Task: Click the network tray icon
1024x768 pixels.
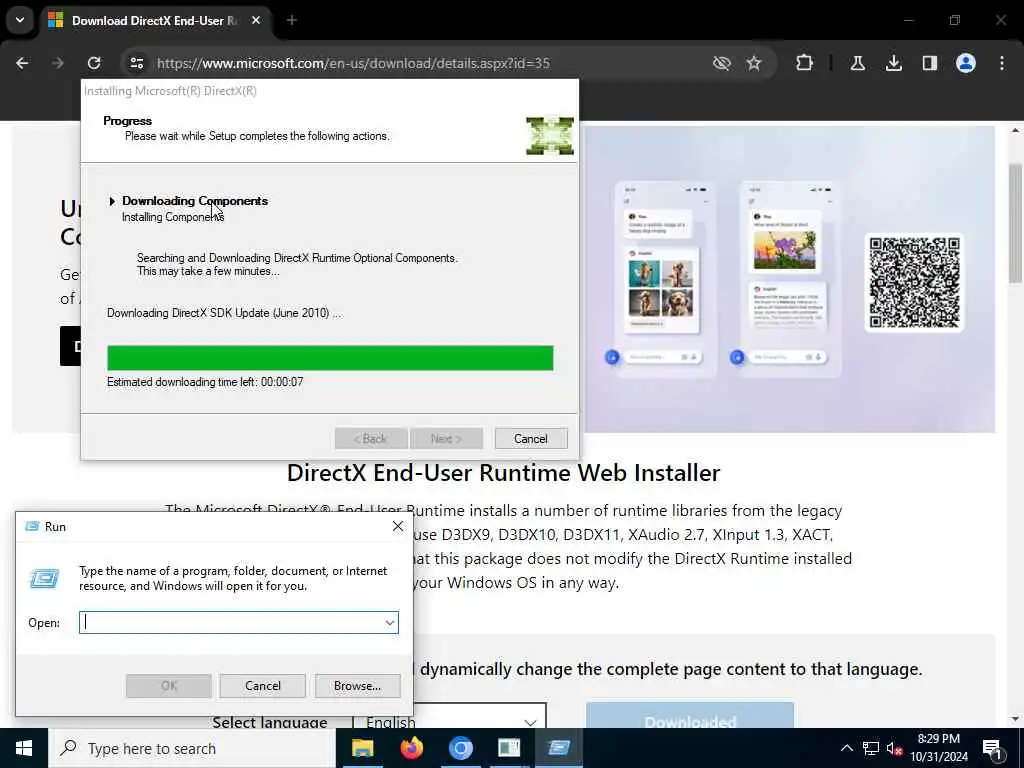Action: pos(871,748)
